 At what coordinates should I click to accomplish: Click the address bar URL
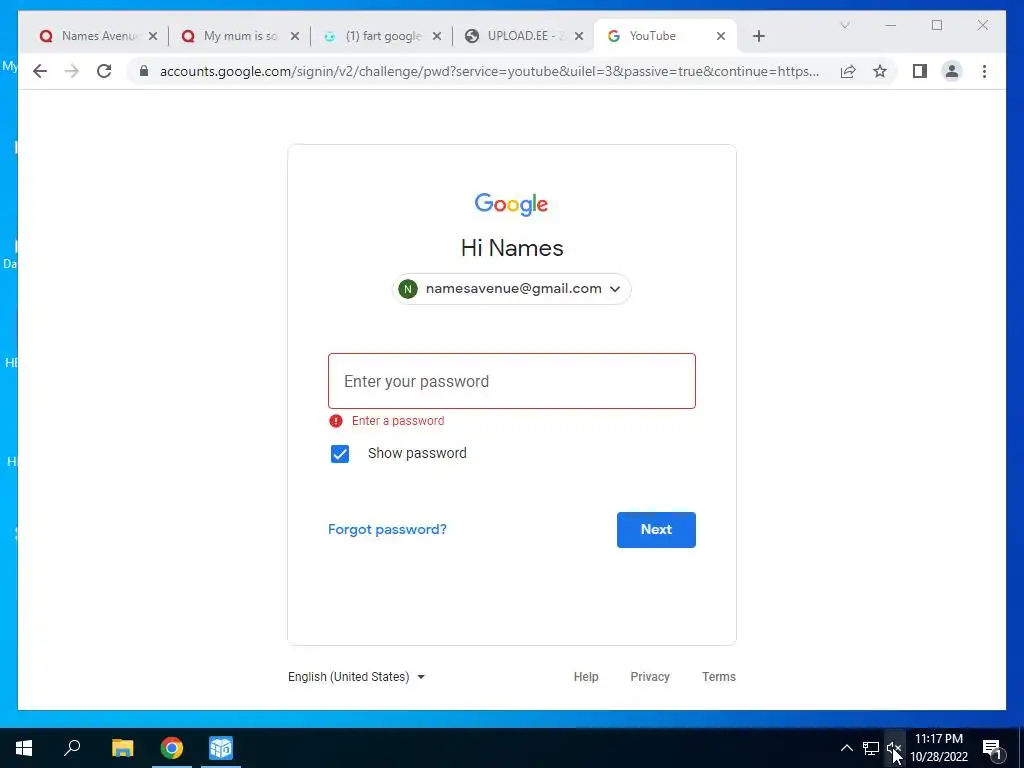(x=489, y=71)
